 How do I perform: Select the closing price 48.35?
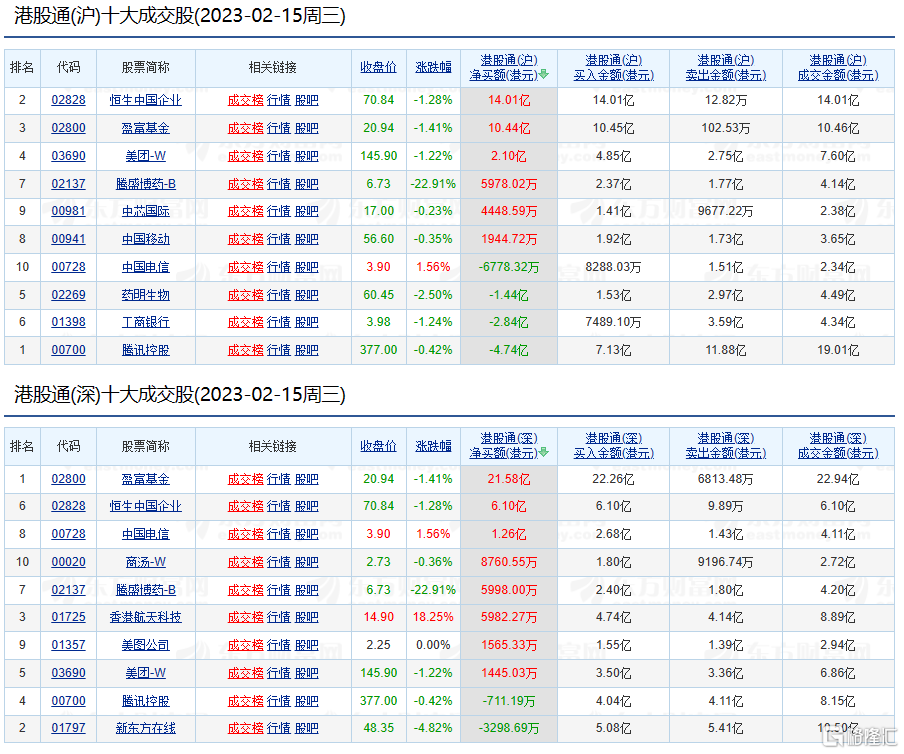coord(378,728)
